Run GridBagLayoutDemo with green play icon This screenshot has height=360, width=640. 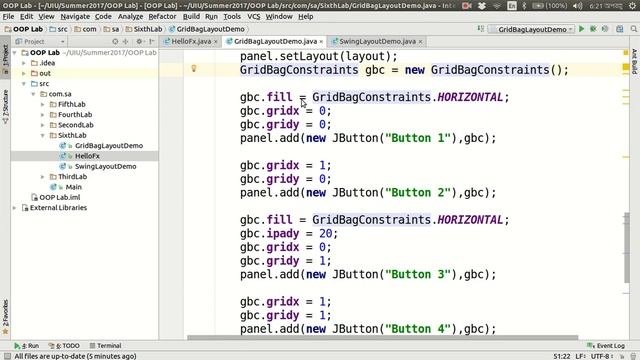(x=582, y=29)
